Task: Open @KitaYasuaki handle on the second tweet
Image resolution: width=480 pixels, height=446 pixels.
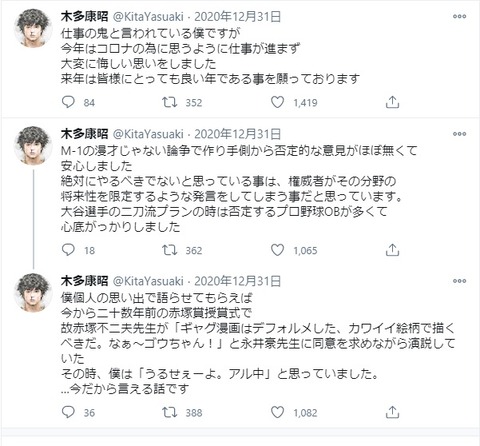Action: (148, 134)
